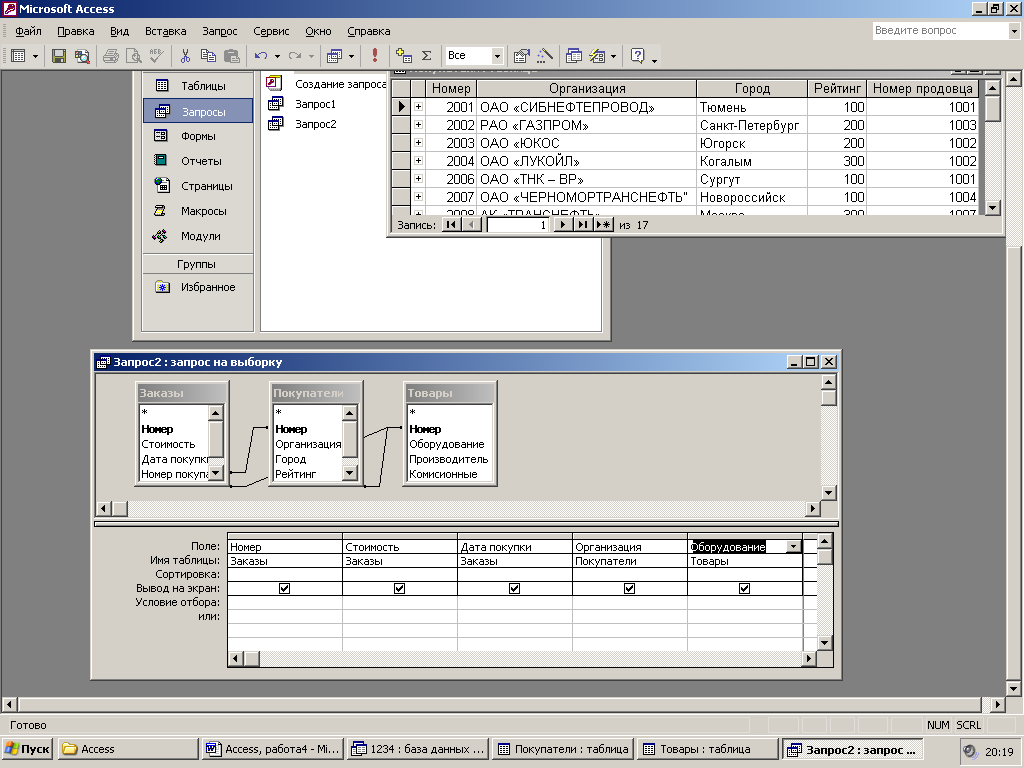Go to last record in Покупатели
This screenshot has width=1024, height=768.
tap(582, 225)
